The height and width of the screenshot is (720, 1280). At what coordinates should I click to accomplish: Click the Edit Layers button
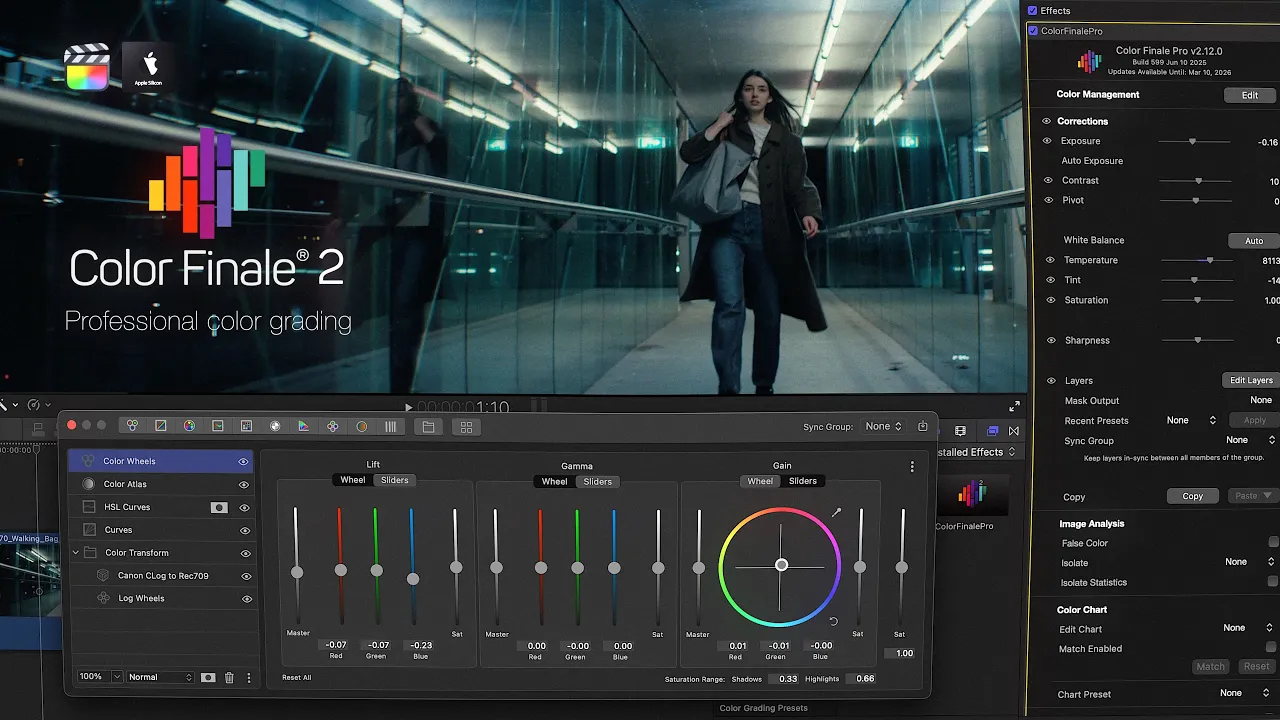pyautogui.click(x=1251, y=380)
